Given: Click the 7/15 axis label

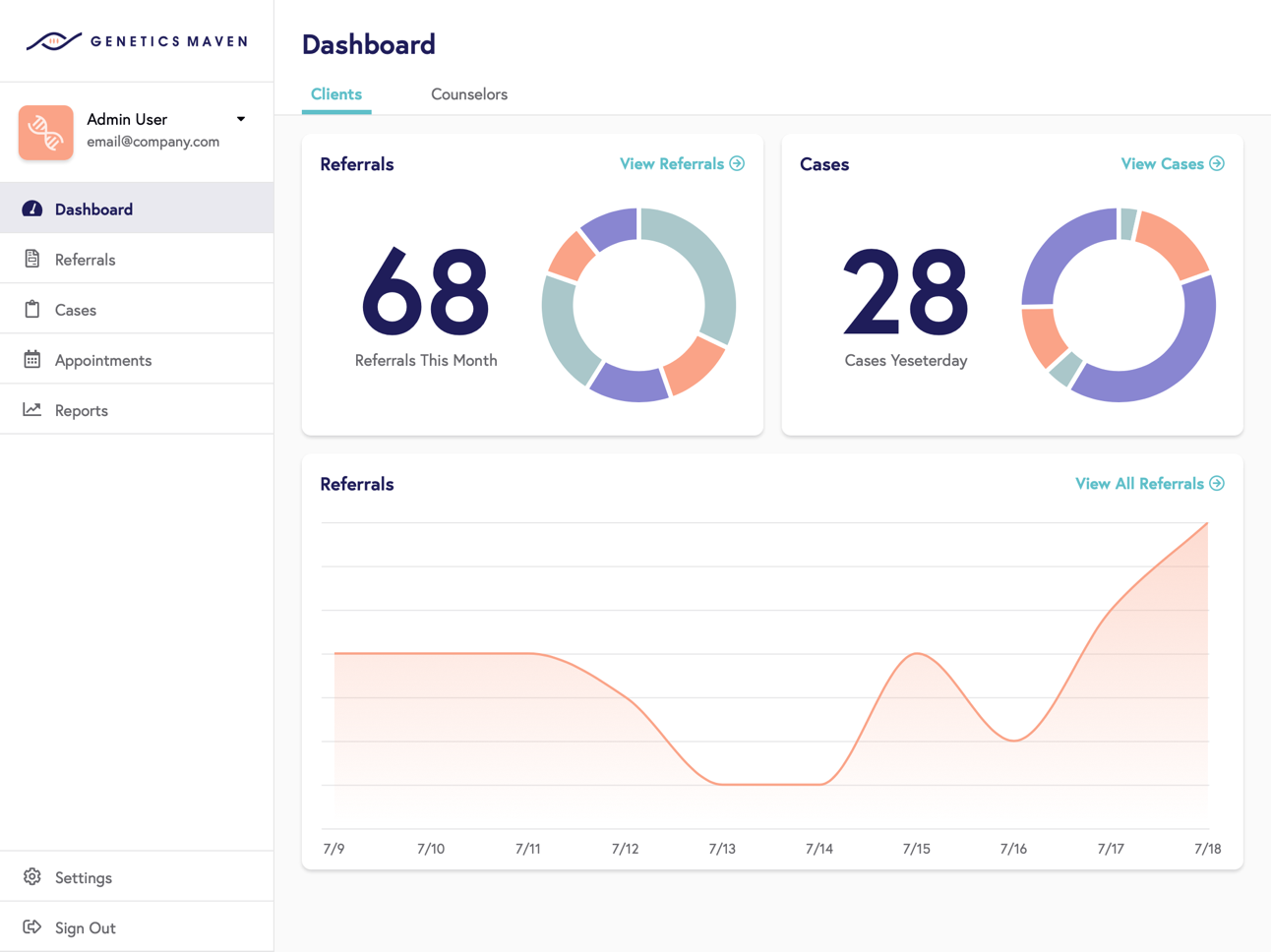Looking at the screenshot, I should click(916, 848).
